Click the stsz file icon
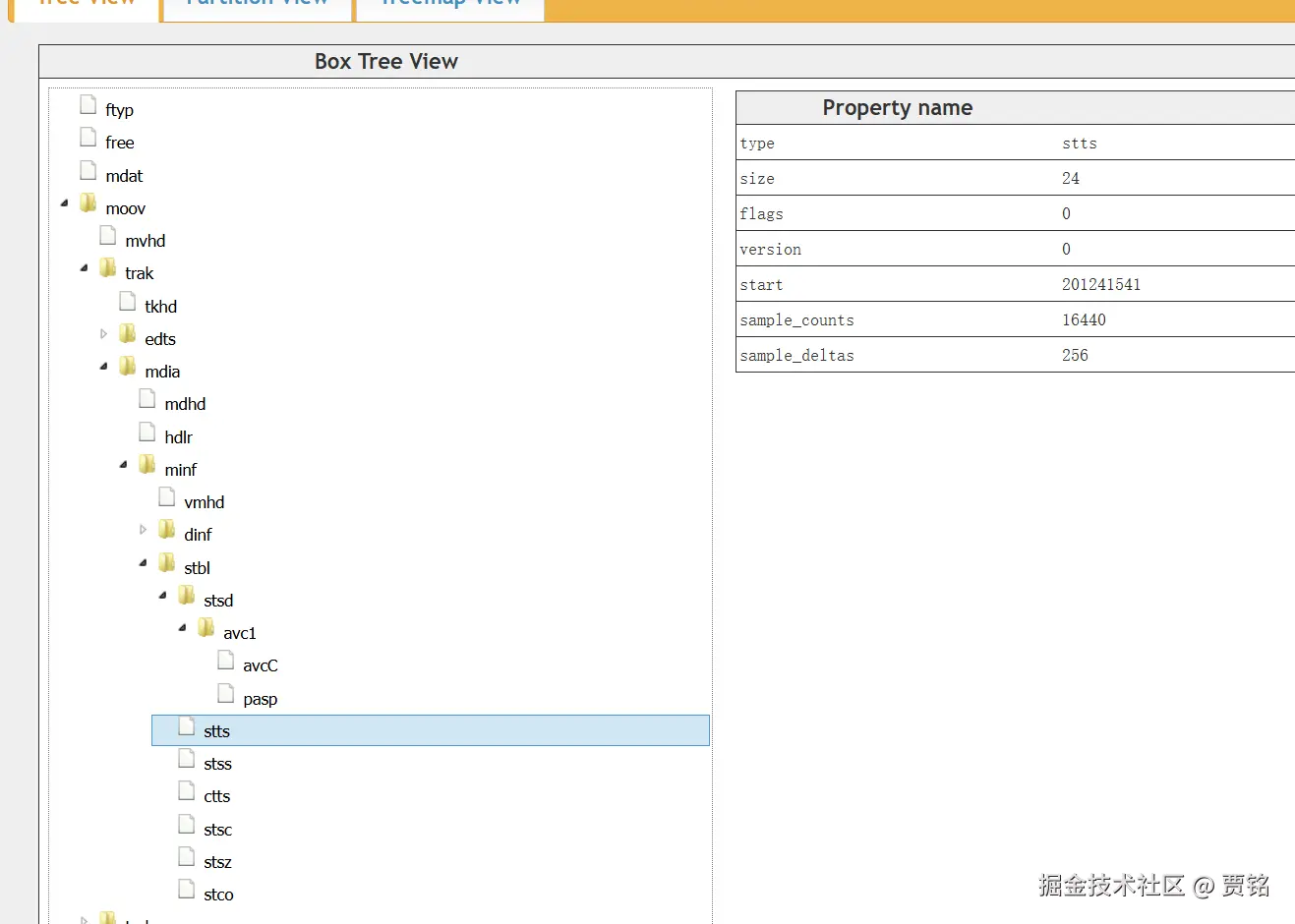The width and height of the screenshot is (1295, 924). 187,857
